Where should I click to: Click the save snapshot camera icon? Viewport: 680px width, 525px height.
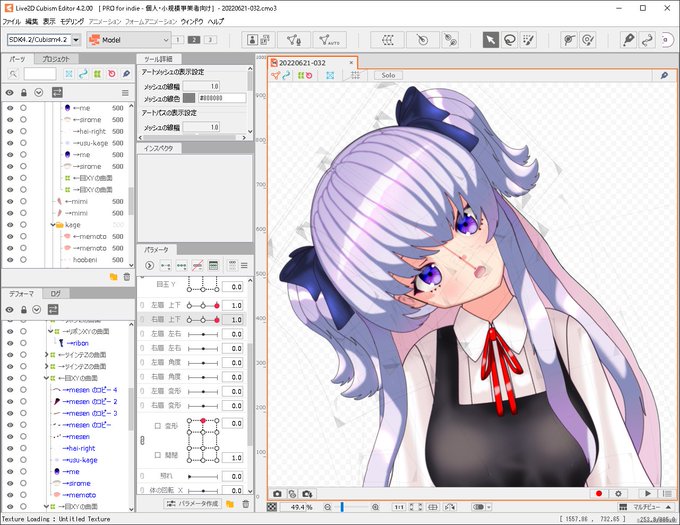[x=307, y=493]
